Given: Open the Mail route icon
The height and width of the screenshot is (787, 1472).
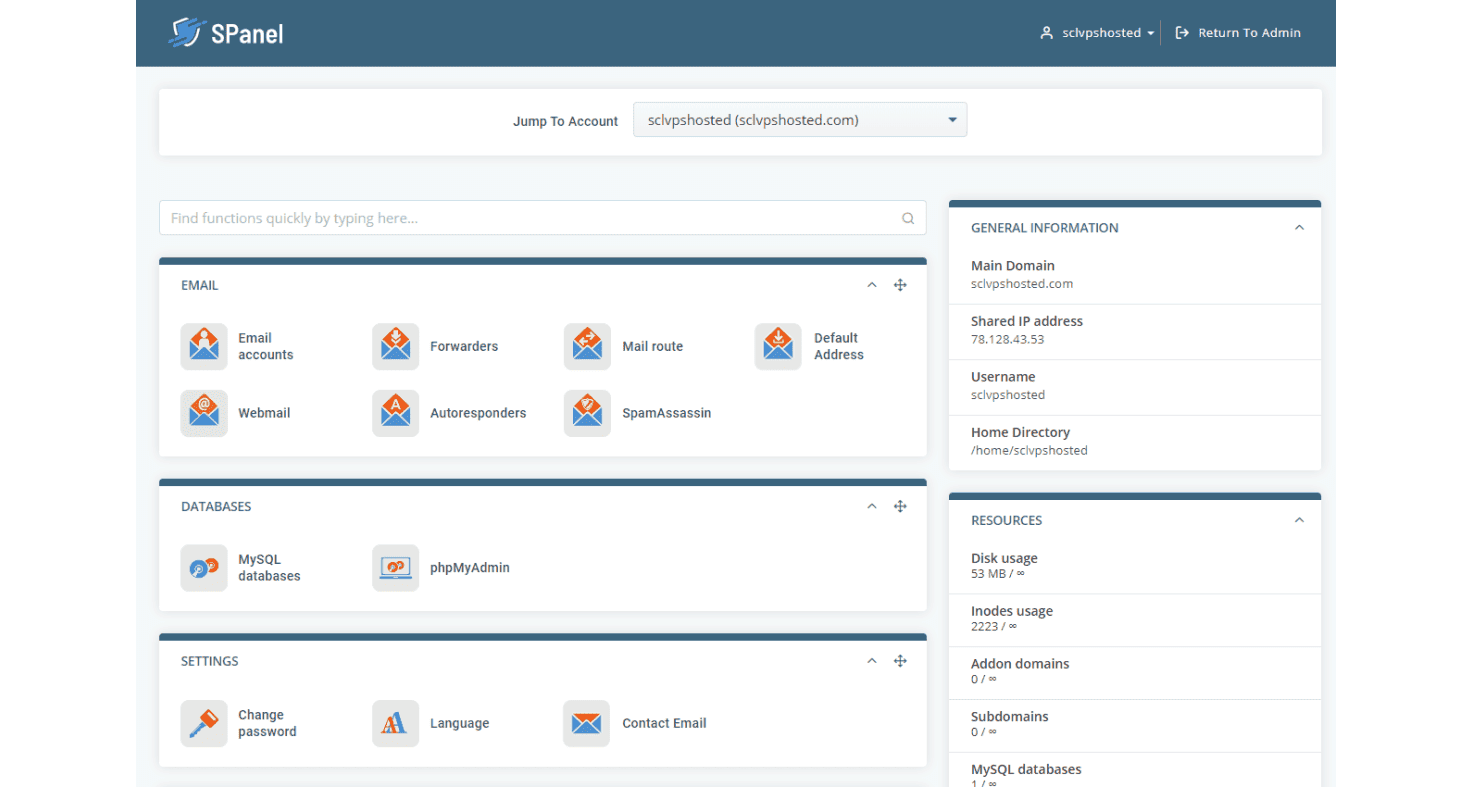Looking at the screenshot, I should [587, 346].
